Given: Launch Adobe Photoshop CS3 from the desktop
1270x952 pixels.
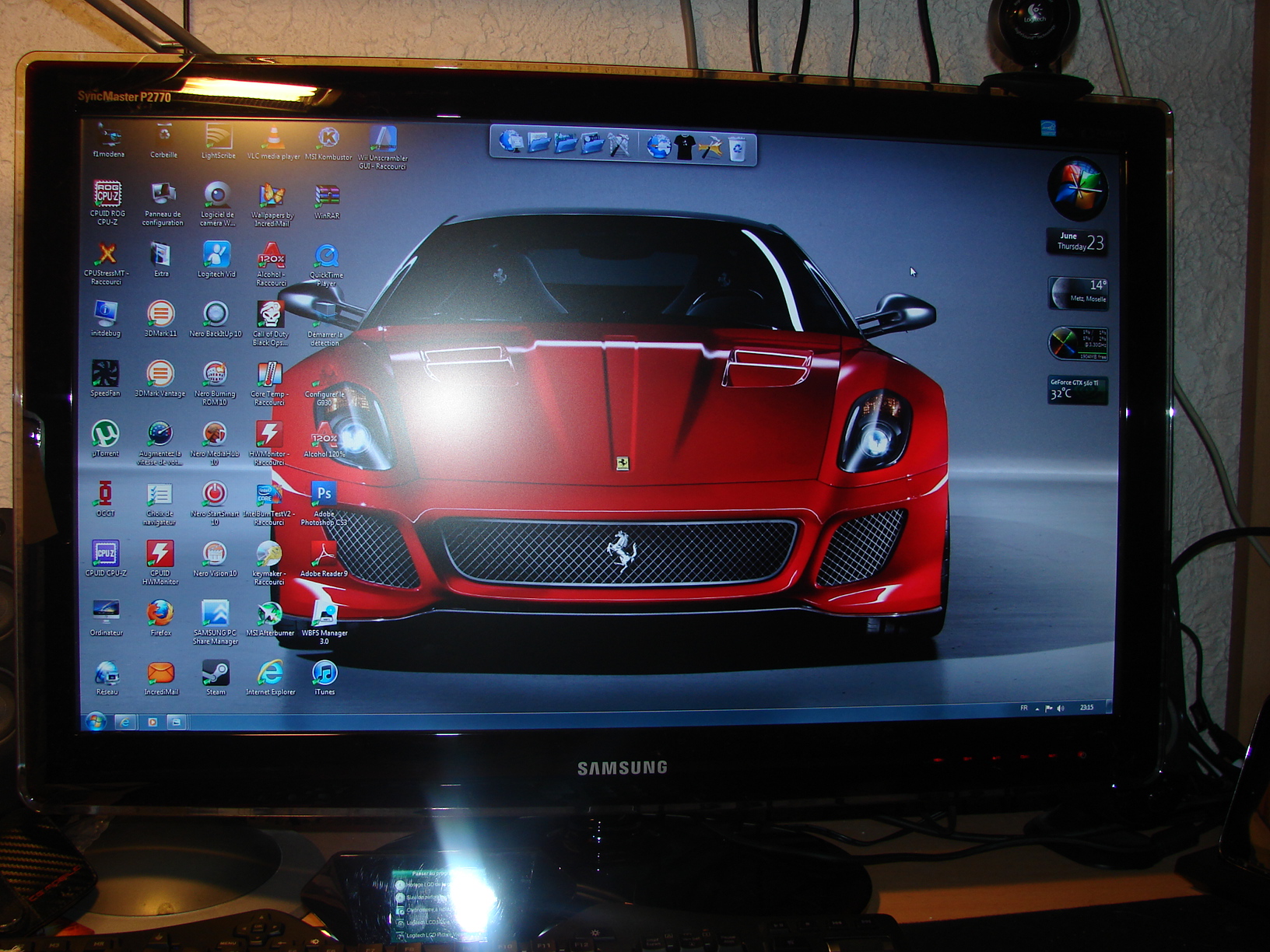Looking at the screenshot, I should click(x=324, y=495).
